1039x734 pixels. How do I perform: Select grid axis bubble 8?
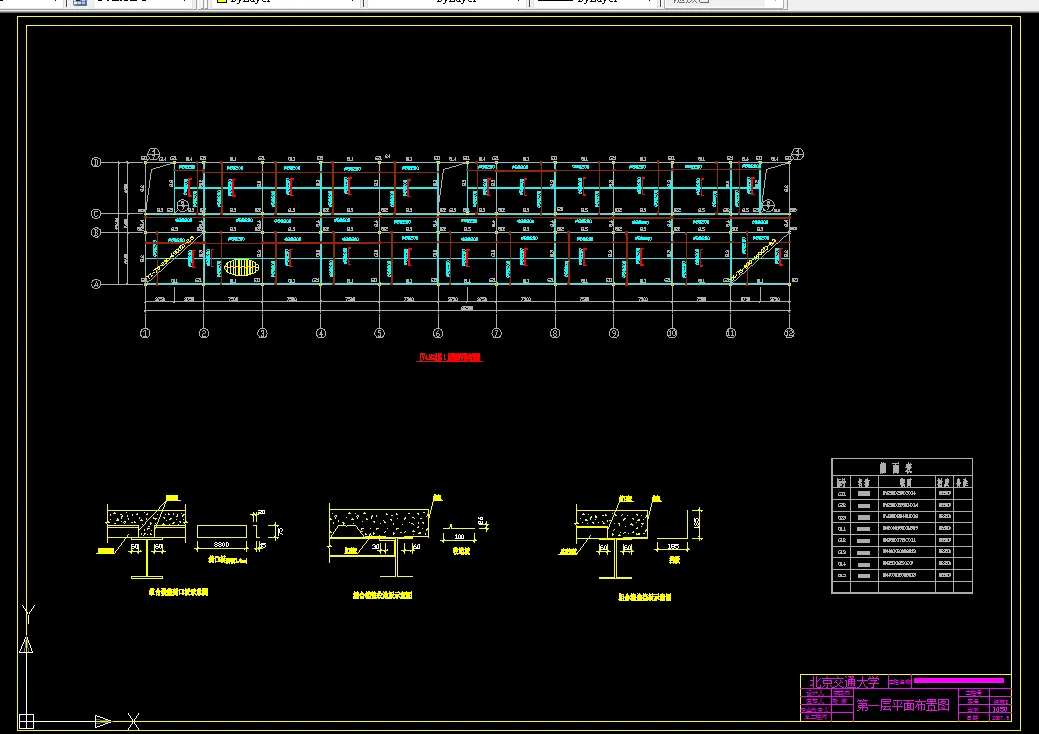(x=555, y=333)
